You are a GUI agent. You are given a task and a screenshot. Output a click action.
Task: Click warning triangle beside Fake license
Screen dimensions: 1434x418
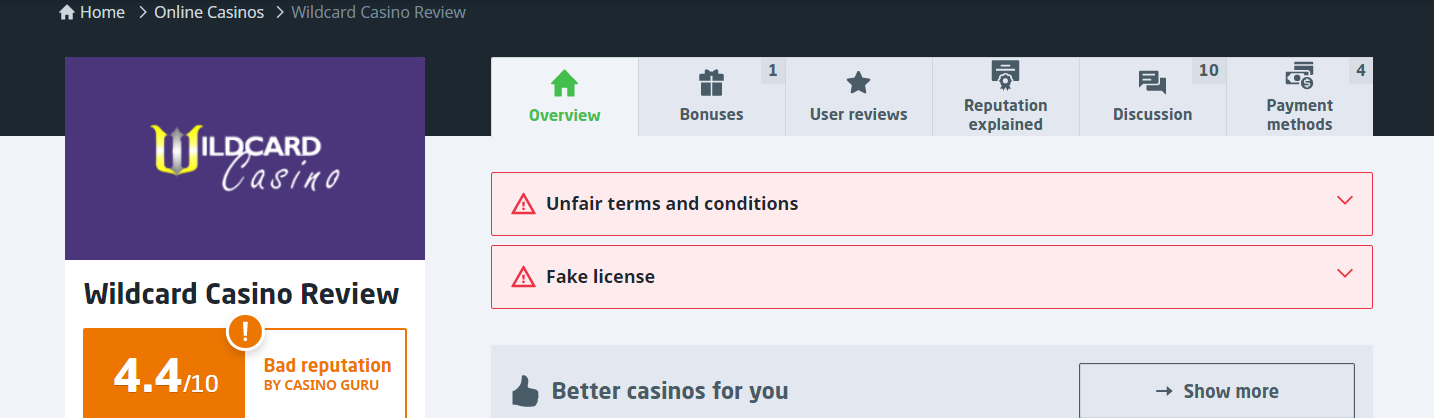coord(523,277)
